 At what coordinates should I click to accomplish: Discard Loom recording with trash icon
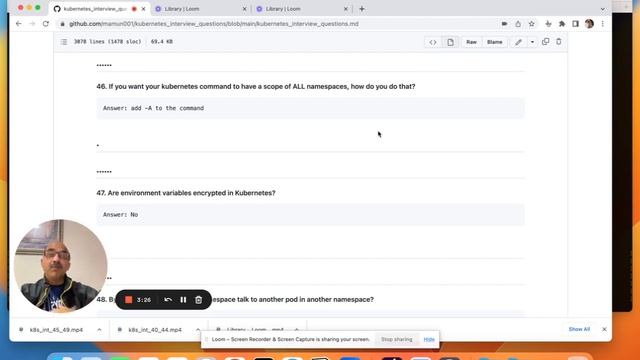coord(198,300)
